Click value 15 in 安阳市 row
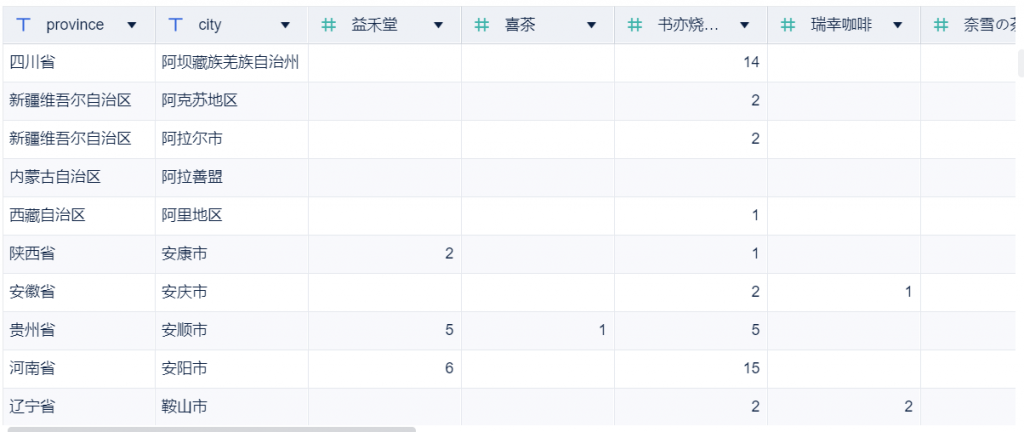 click(x=751, y=369)
